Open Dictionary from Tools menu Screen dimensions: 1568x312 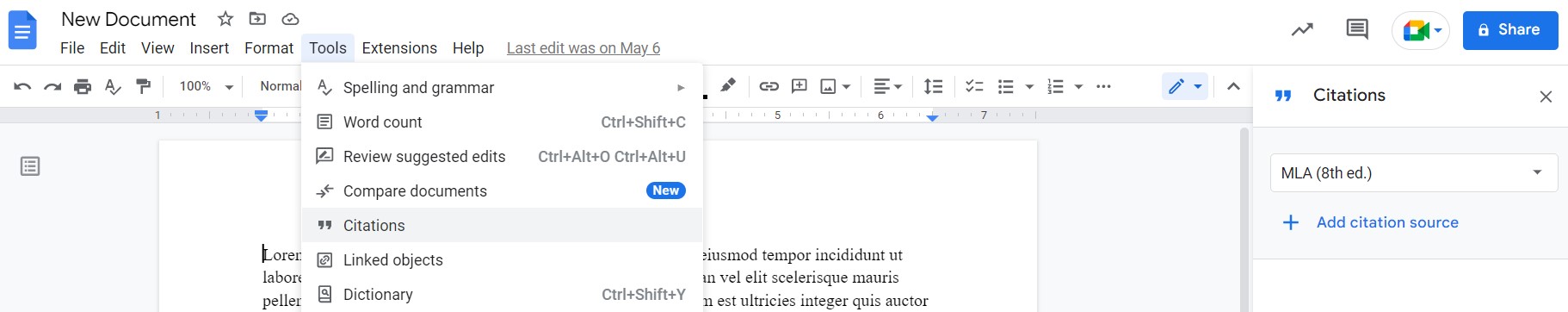tap(503, 294)
